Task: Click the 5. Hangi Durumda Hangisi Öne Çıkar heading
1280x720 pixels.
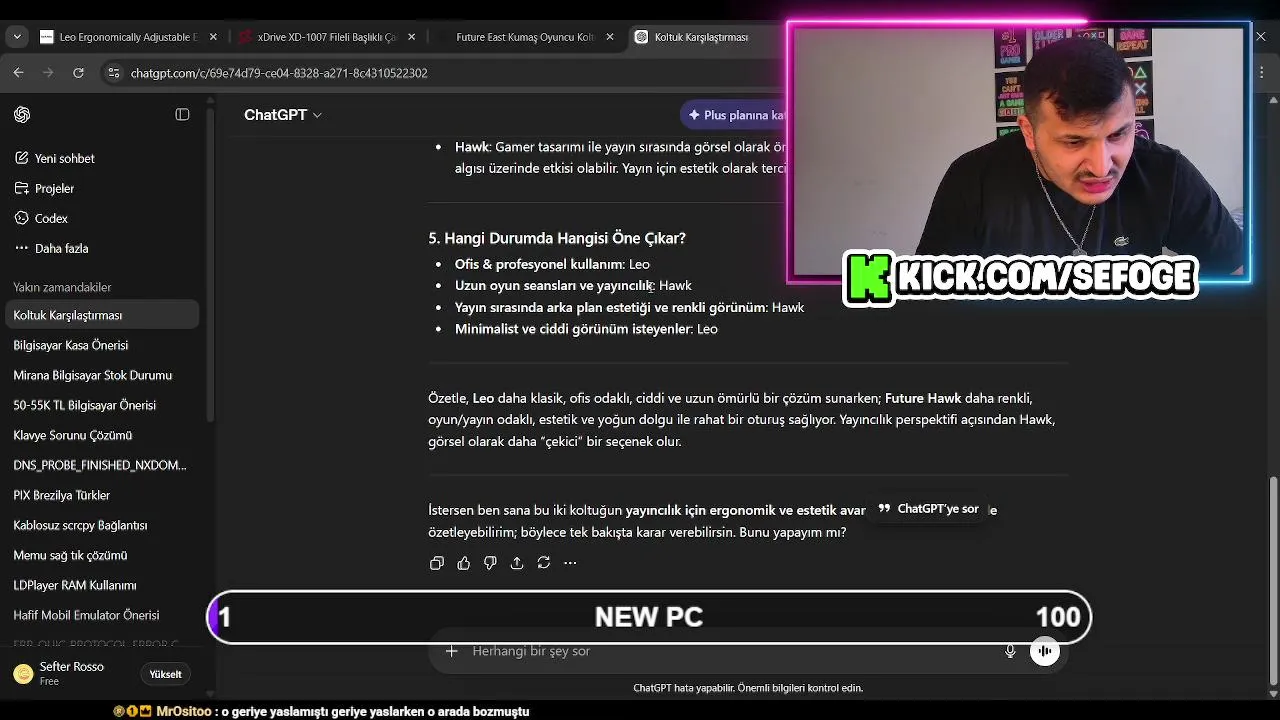Action: [557, 238]
